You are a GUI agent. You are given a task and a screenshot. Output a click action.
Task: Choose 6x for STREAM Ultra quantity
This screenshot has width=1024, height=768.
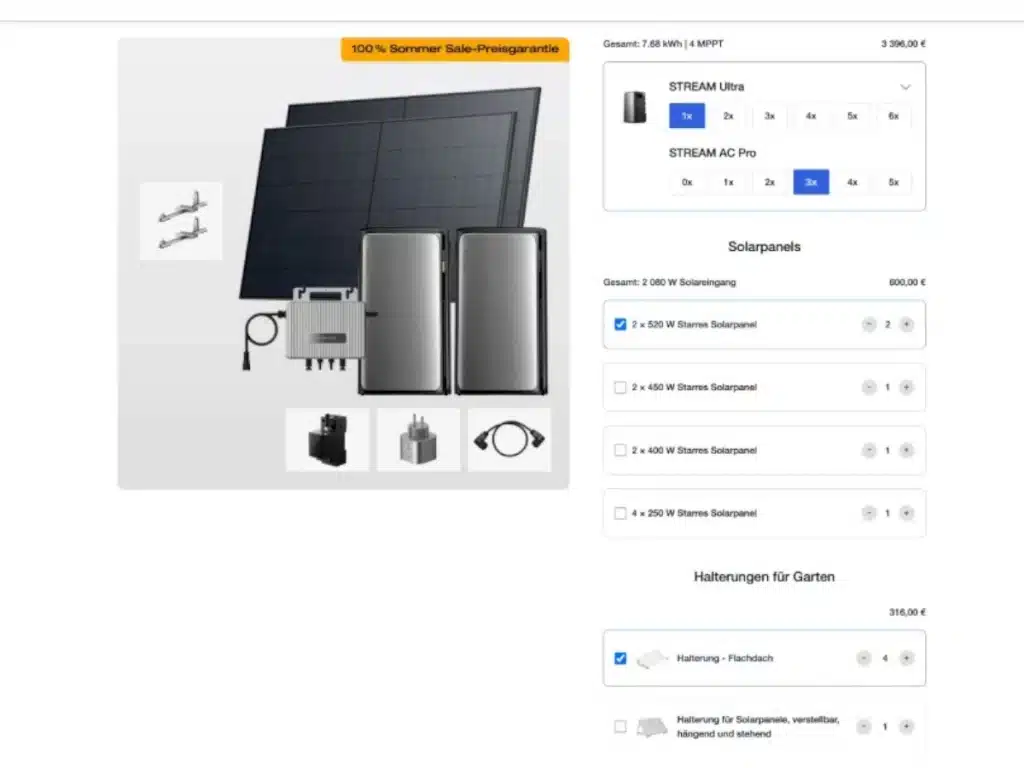893,116
